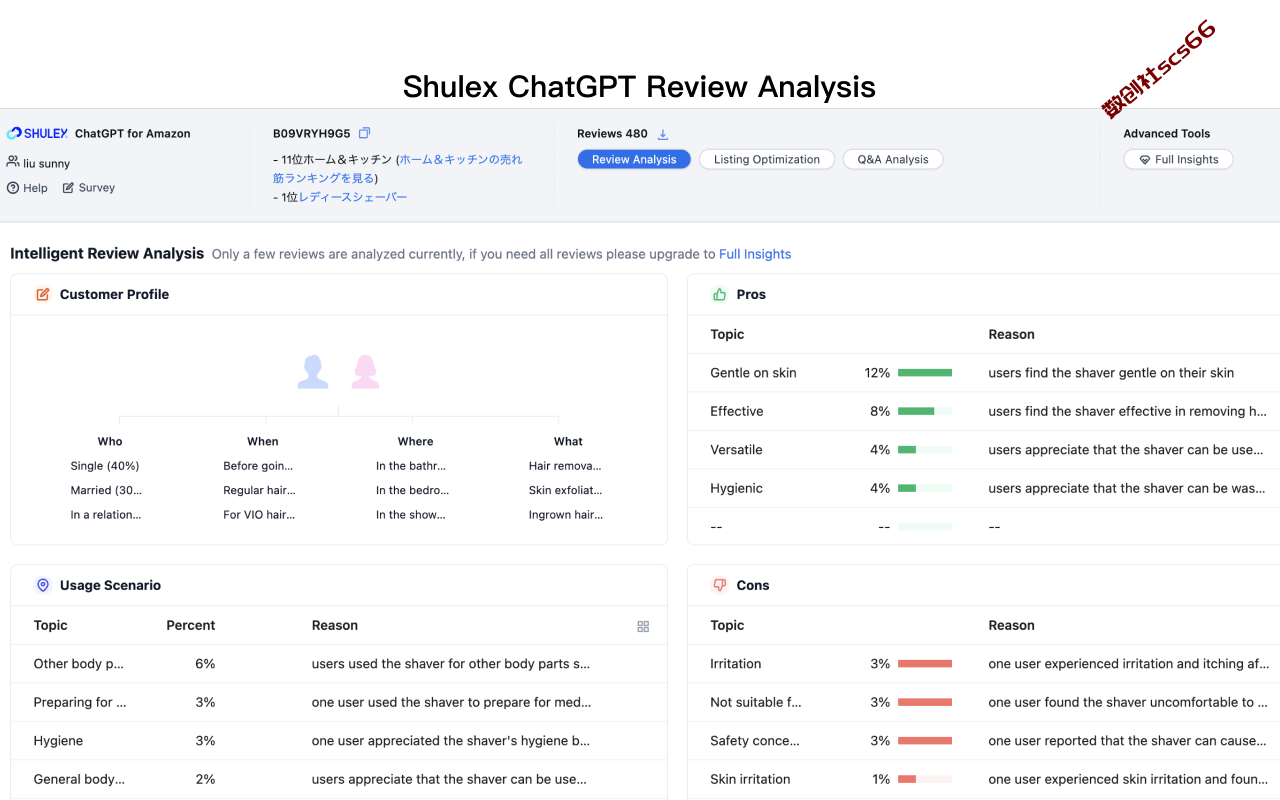Click 'In the show...' under Where

[x=411, y=515]
